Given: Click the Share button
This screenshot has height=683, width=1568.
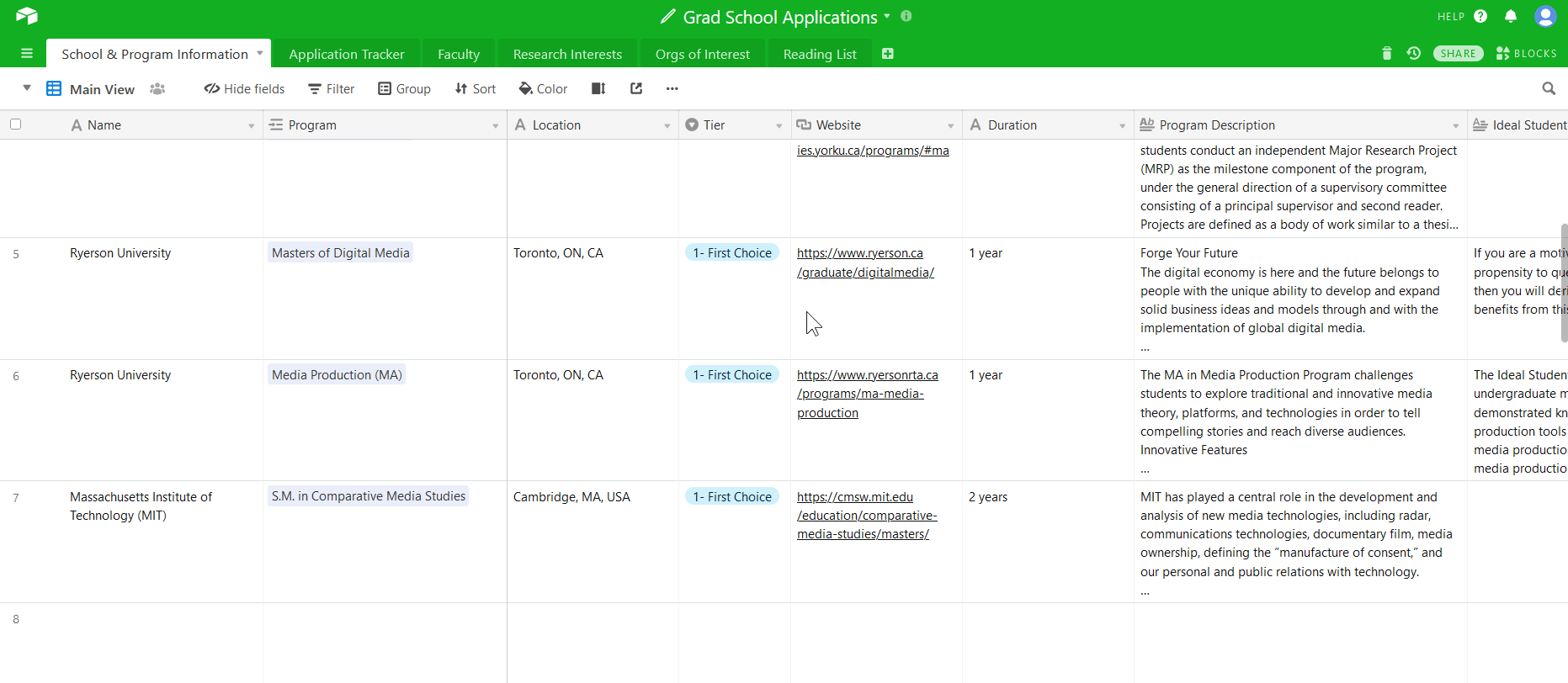Looking at the screenshot, I should (x=1458, y=53).
